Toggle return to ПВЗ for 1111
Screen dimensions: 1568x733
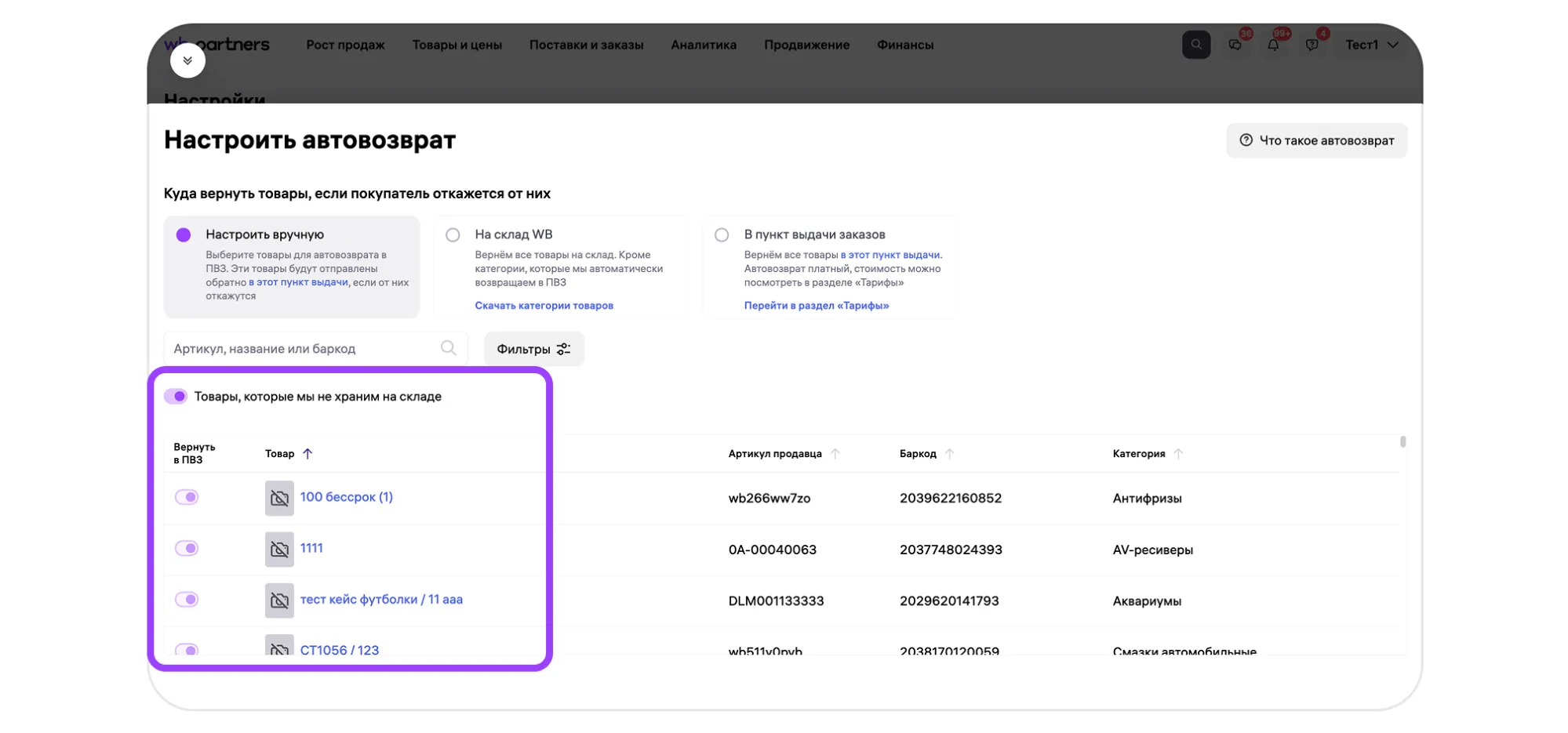click(x=187, y=548)
